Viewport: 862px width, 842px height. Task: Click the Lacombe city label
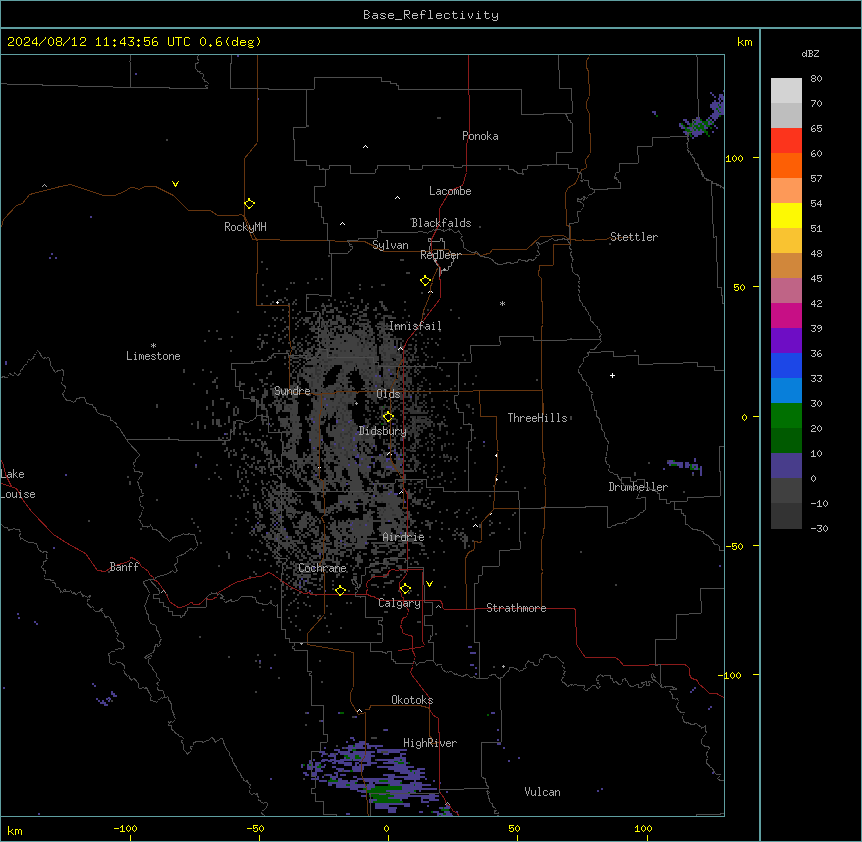point(450,191)
